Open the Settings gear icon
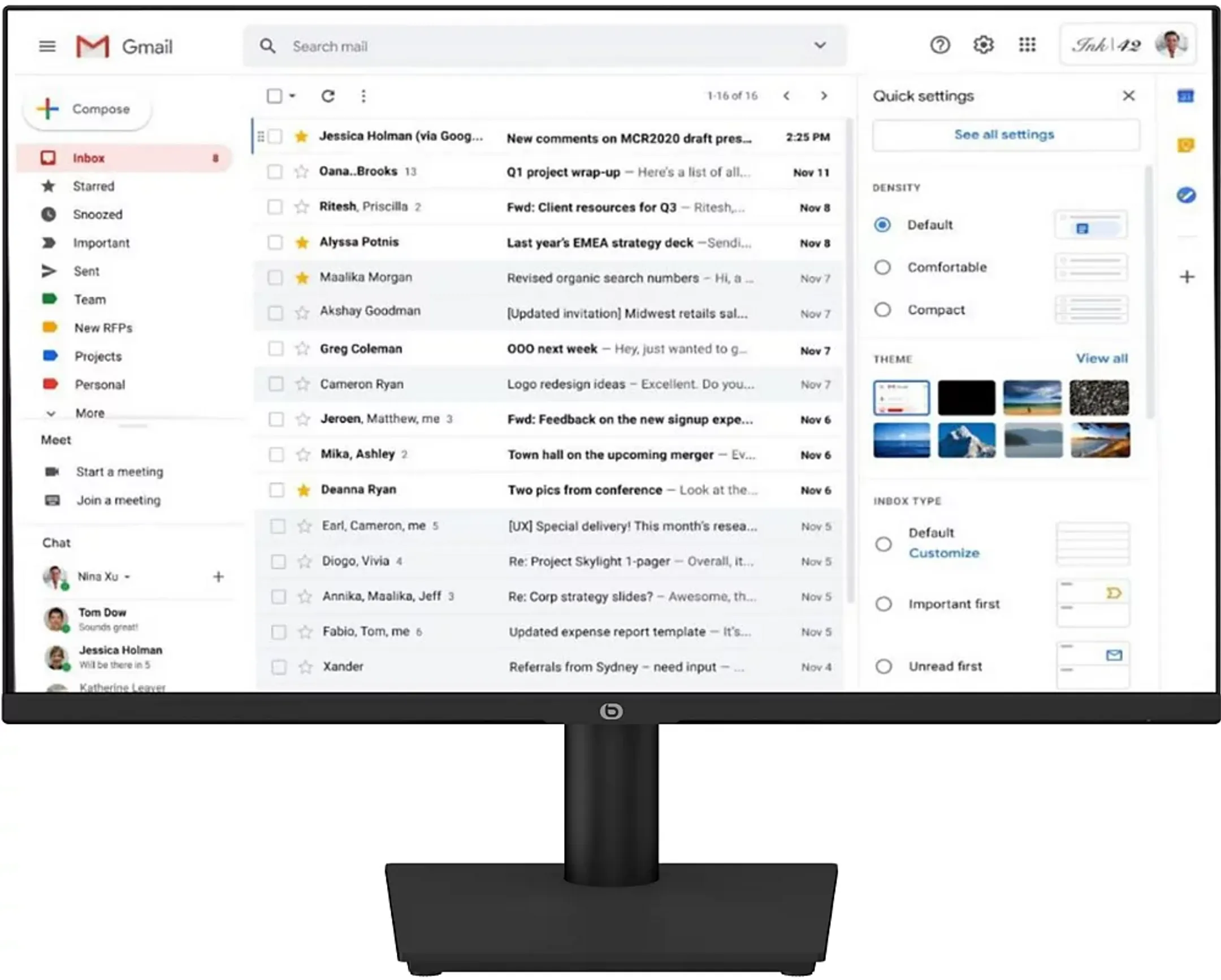This screenshot has width=1221, height=980. pos(983,45)
